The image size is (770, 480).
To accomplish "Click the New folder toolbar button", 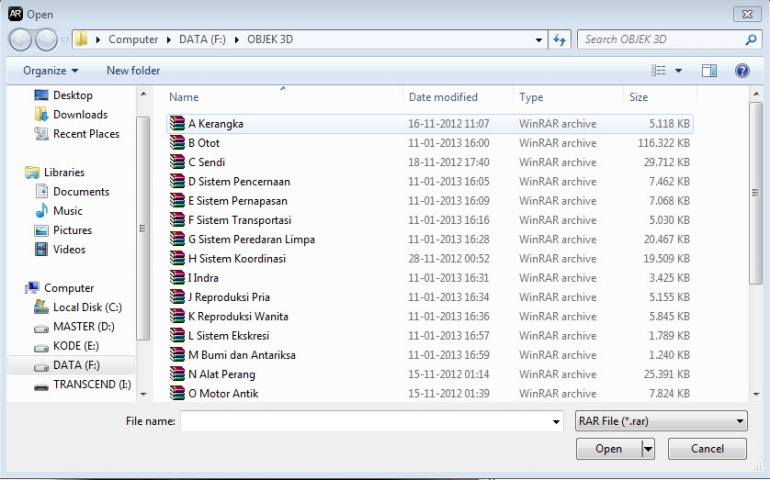I will point(133,71).
